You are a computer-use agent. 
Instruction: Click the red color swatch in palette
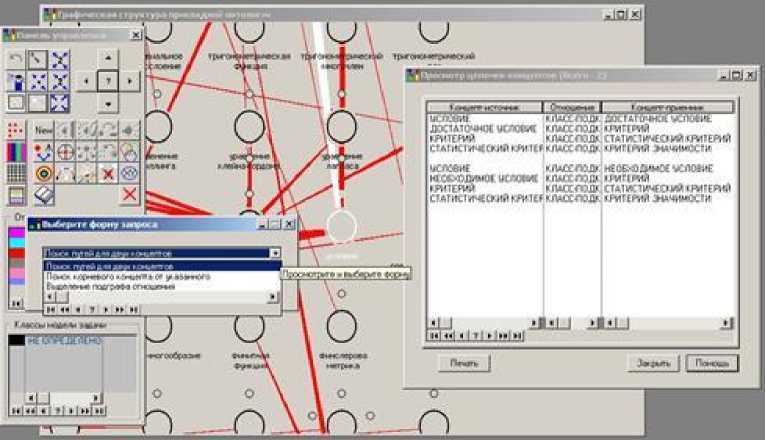click(x=17, y=253)
